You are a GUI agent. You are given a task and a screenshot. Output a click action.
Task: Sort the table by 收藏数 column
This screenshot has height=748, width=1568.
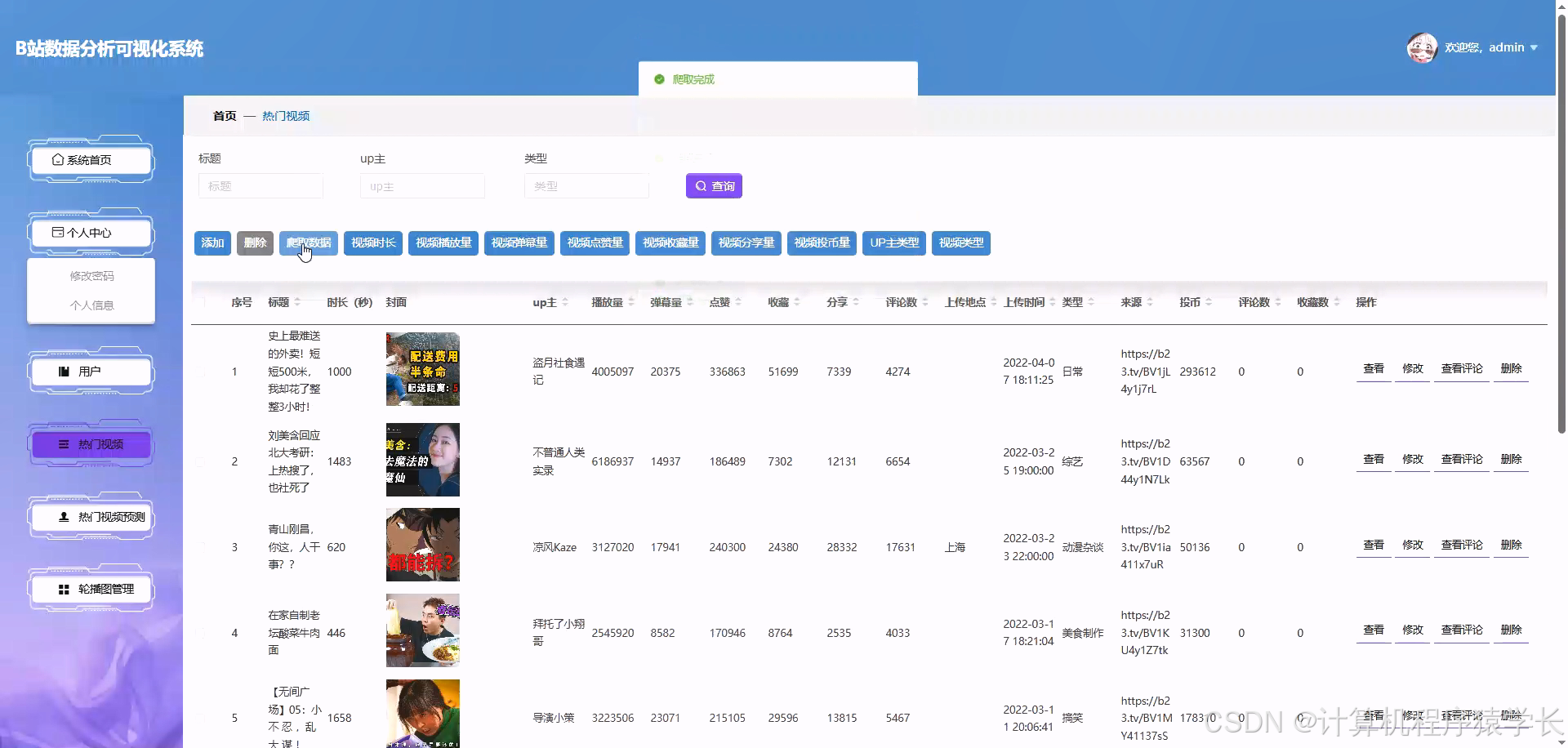click(x=1337, y=302)
